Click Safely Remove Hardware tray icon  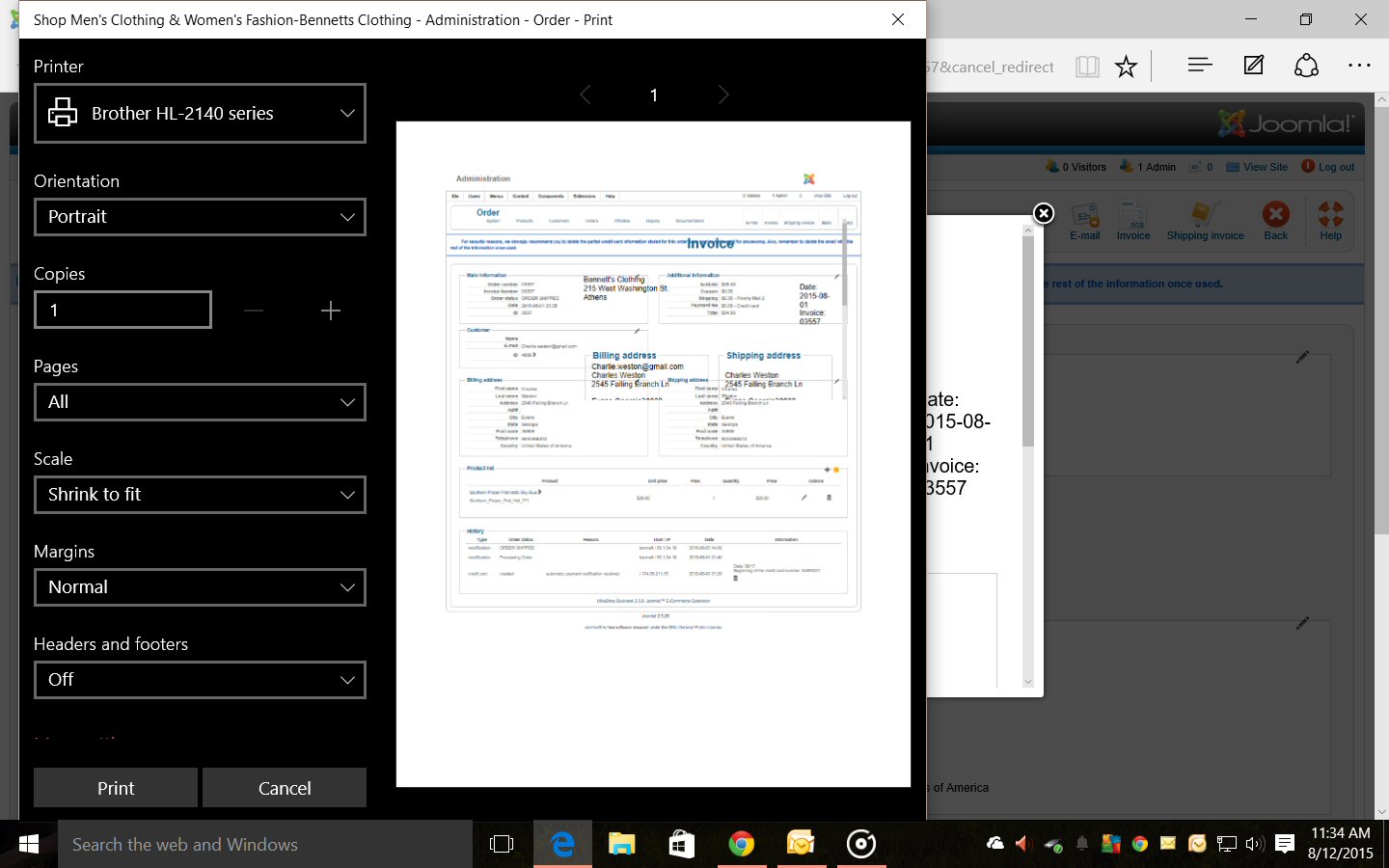click(x=1053, y=845)
